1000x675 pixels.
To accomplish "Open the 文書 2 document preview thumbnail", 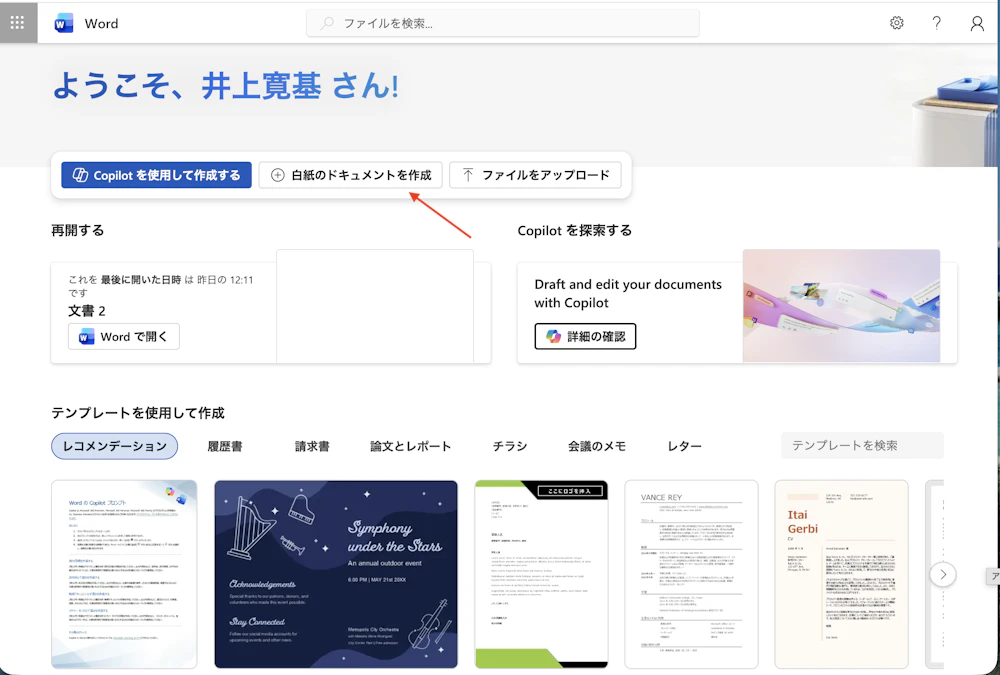I will pos(375,306).
